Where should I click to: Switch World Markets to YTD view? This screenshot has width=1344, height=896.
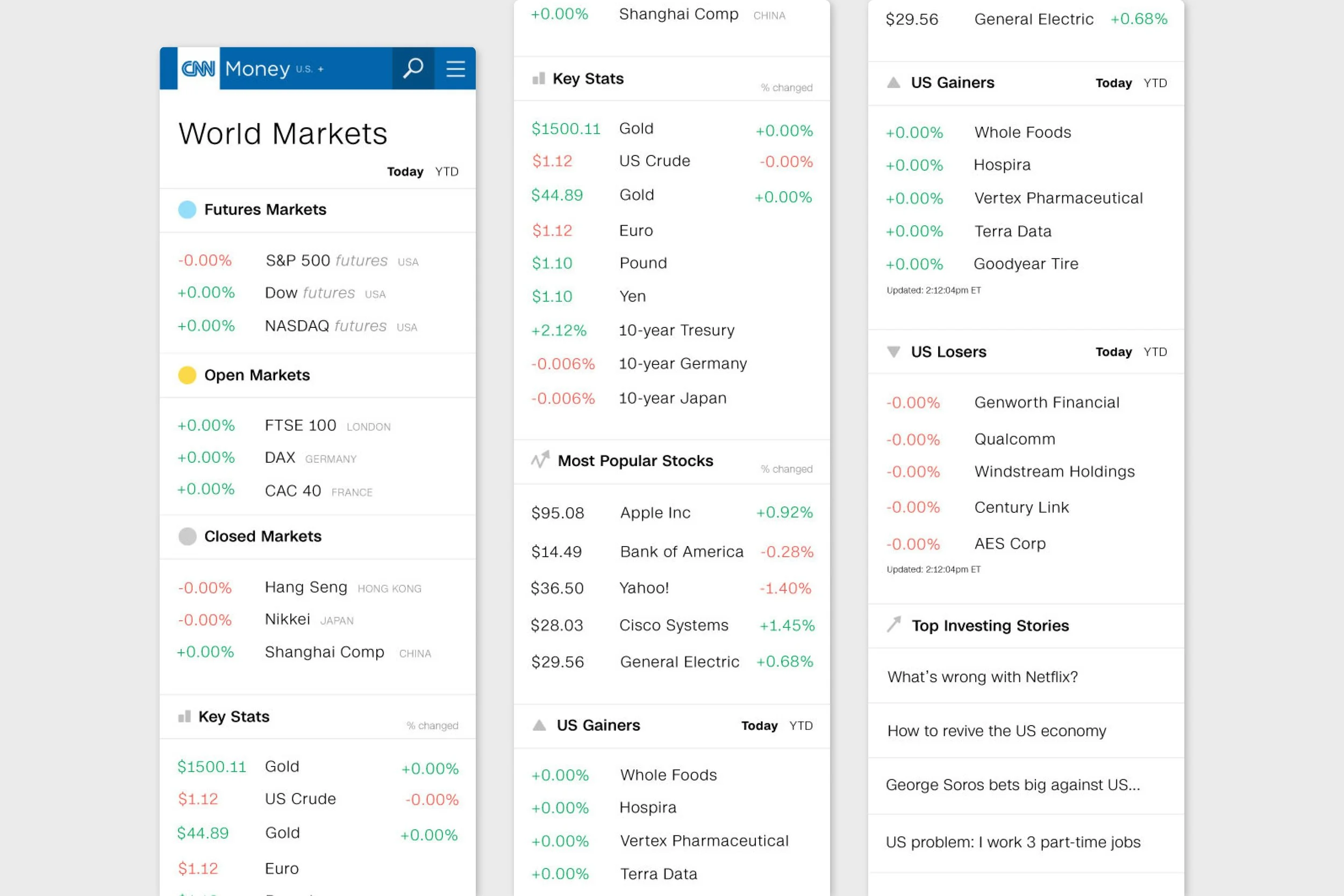tap(446, 171)
